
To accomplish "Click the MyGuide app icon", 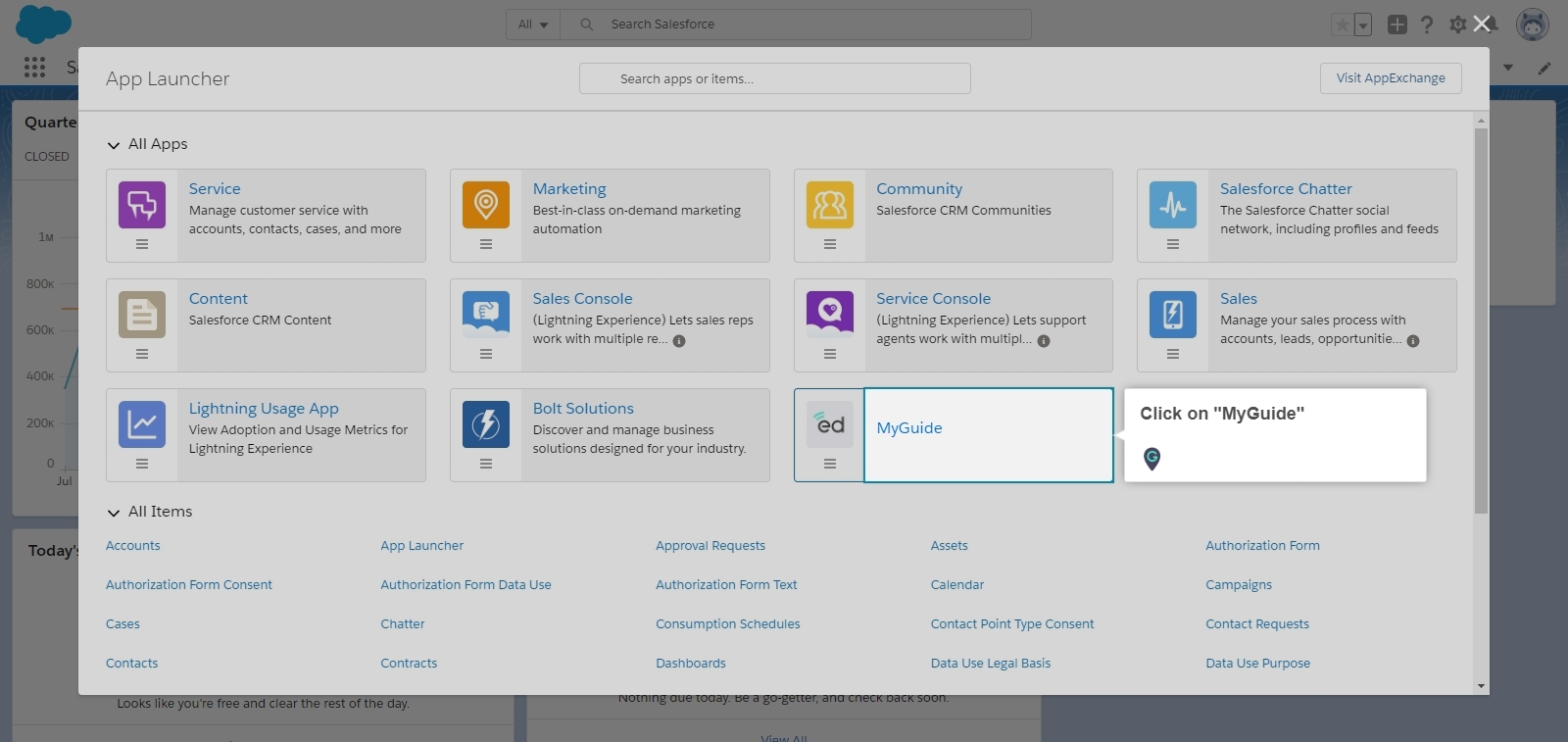I will tap(830, 424).
